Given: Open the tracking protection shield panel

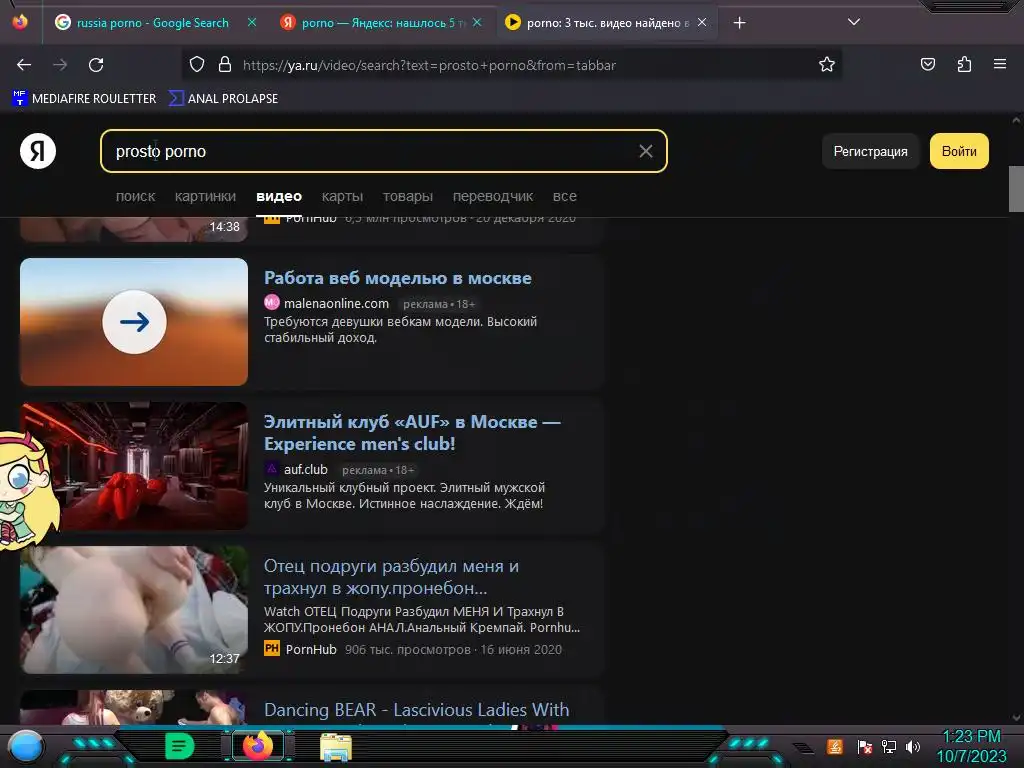Looking at the screenshot, I should point(197,65).
